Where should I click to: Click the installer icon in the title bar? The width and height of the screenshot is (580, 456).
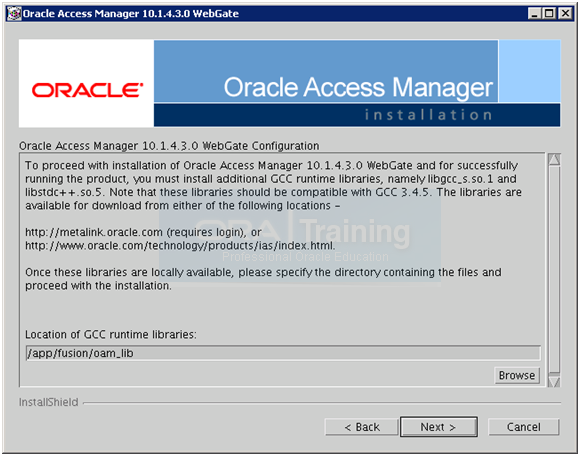point(14,14)
